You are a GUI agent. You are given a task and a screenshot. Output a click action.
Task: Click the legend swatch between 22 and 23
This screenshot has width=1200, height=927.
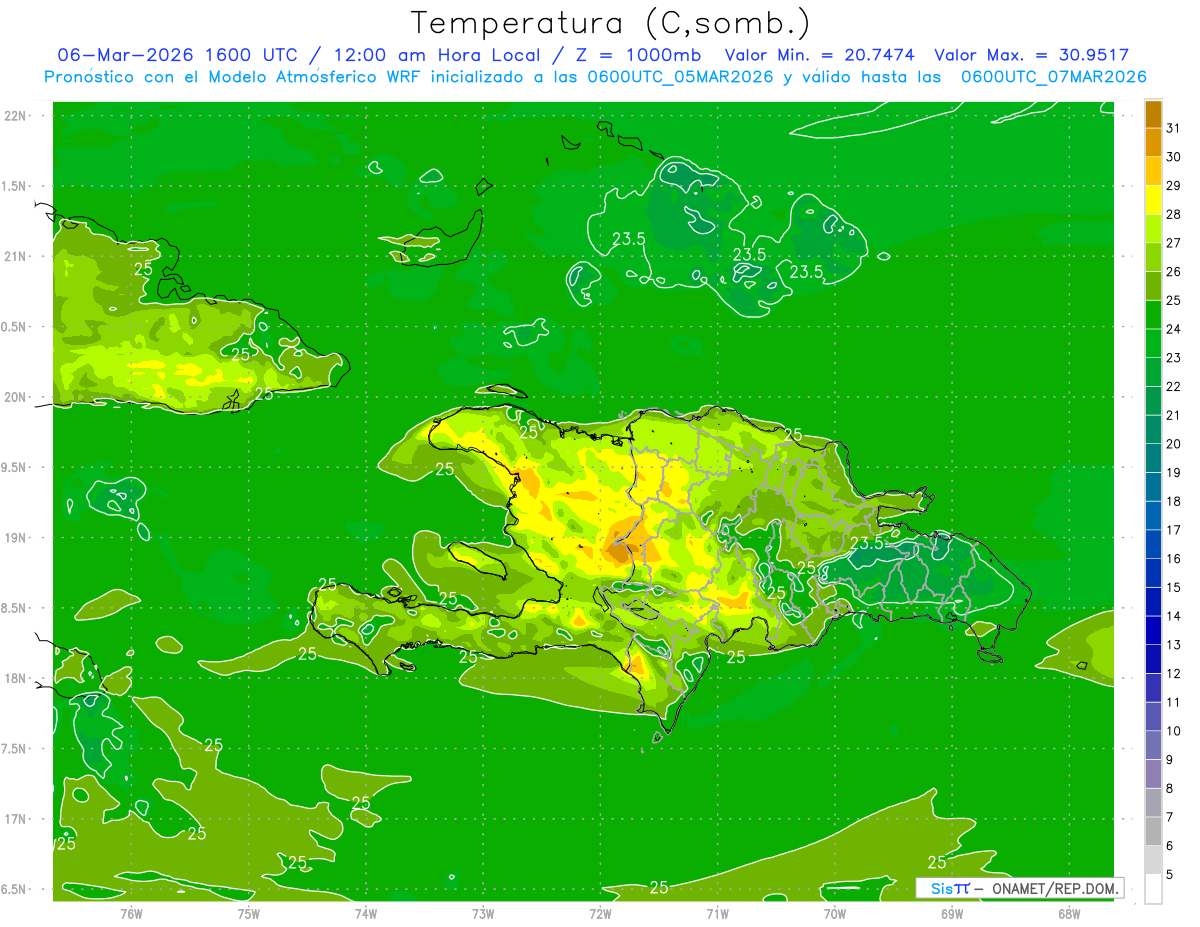click(1153, 372)
